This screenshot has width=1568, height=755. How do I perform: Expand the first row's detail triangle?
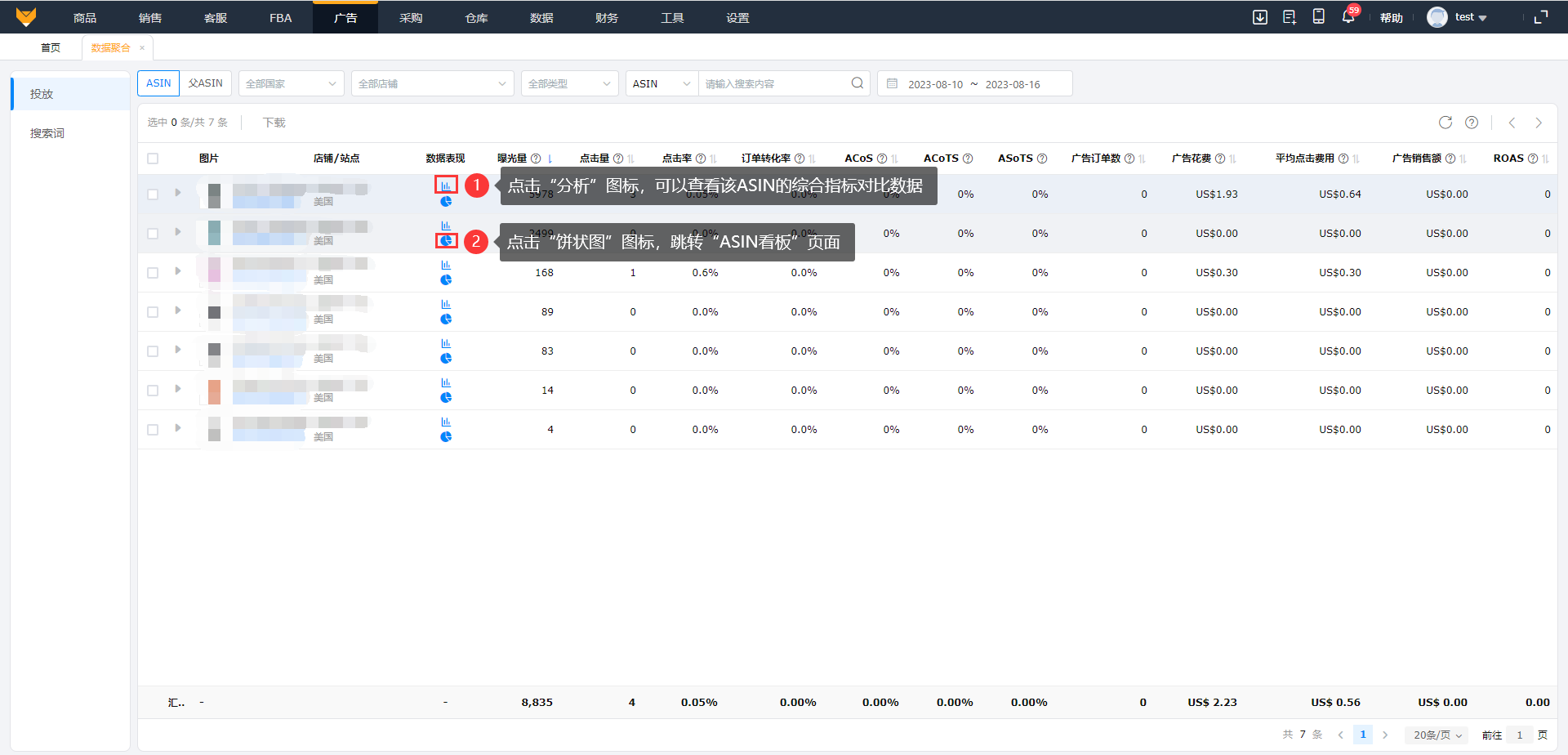pyautogui.click(x=178, y=193)
